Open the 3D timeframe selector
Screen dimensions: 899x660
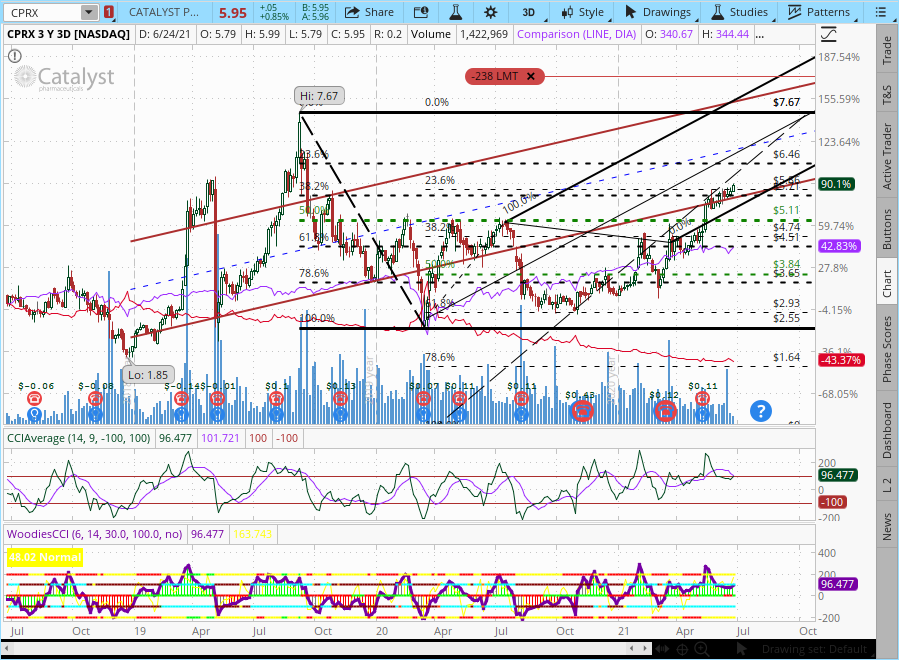click(528, 12)
